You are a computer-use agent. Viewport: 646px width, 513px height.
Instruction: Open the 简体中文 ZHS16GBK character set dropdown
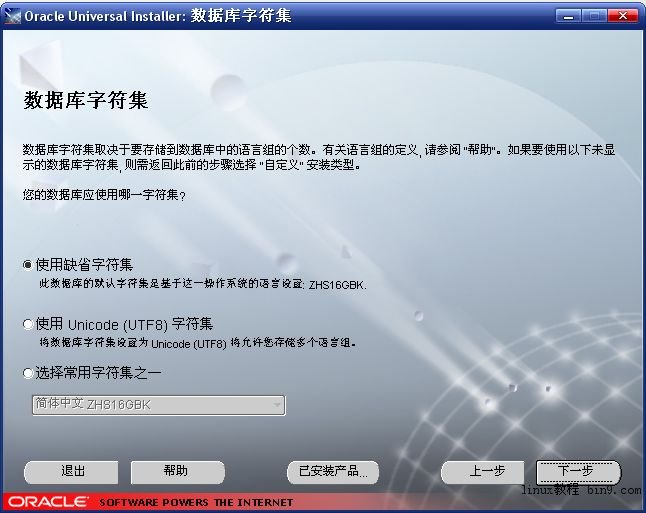[159, 405]
